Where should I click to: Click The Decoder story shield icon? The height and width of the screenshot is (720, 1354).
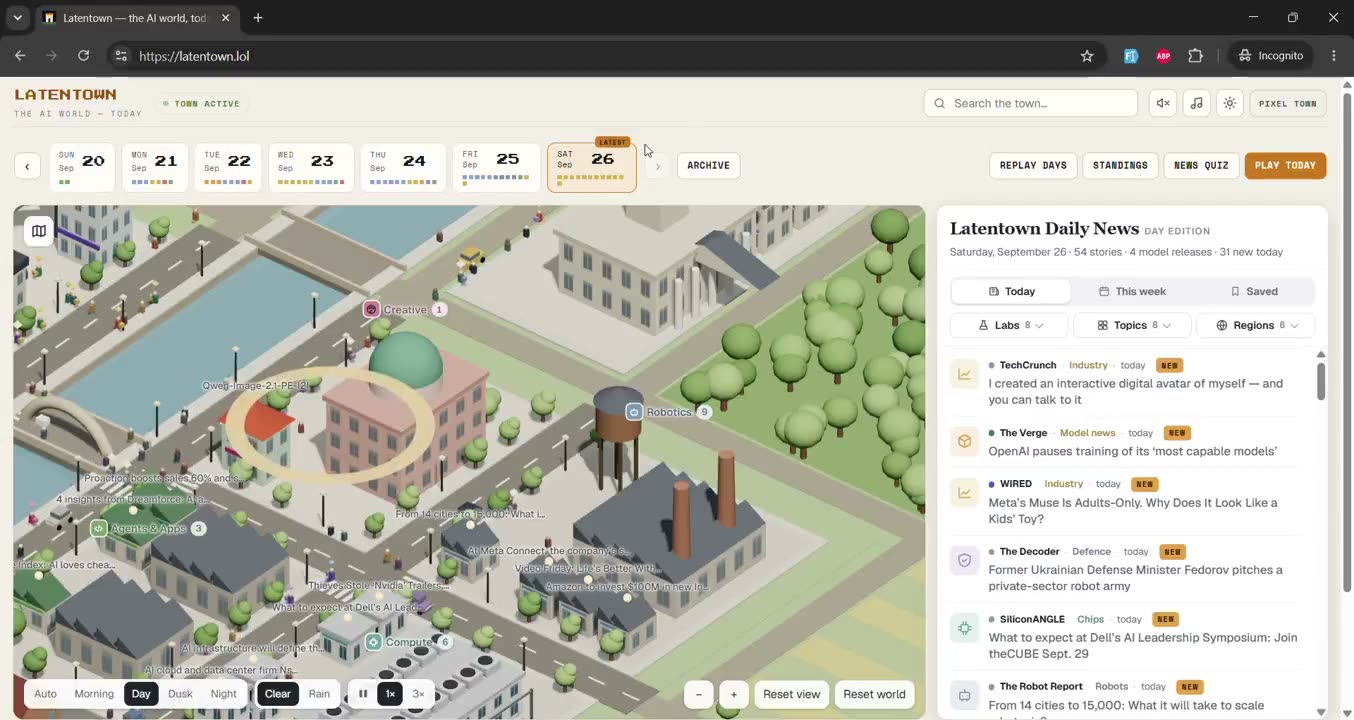click(965, 561)
